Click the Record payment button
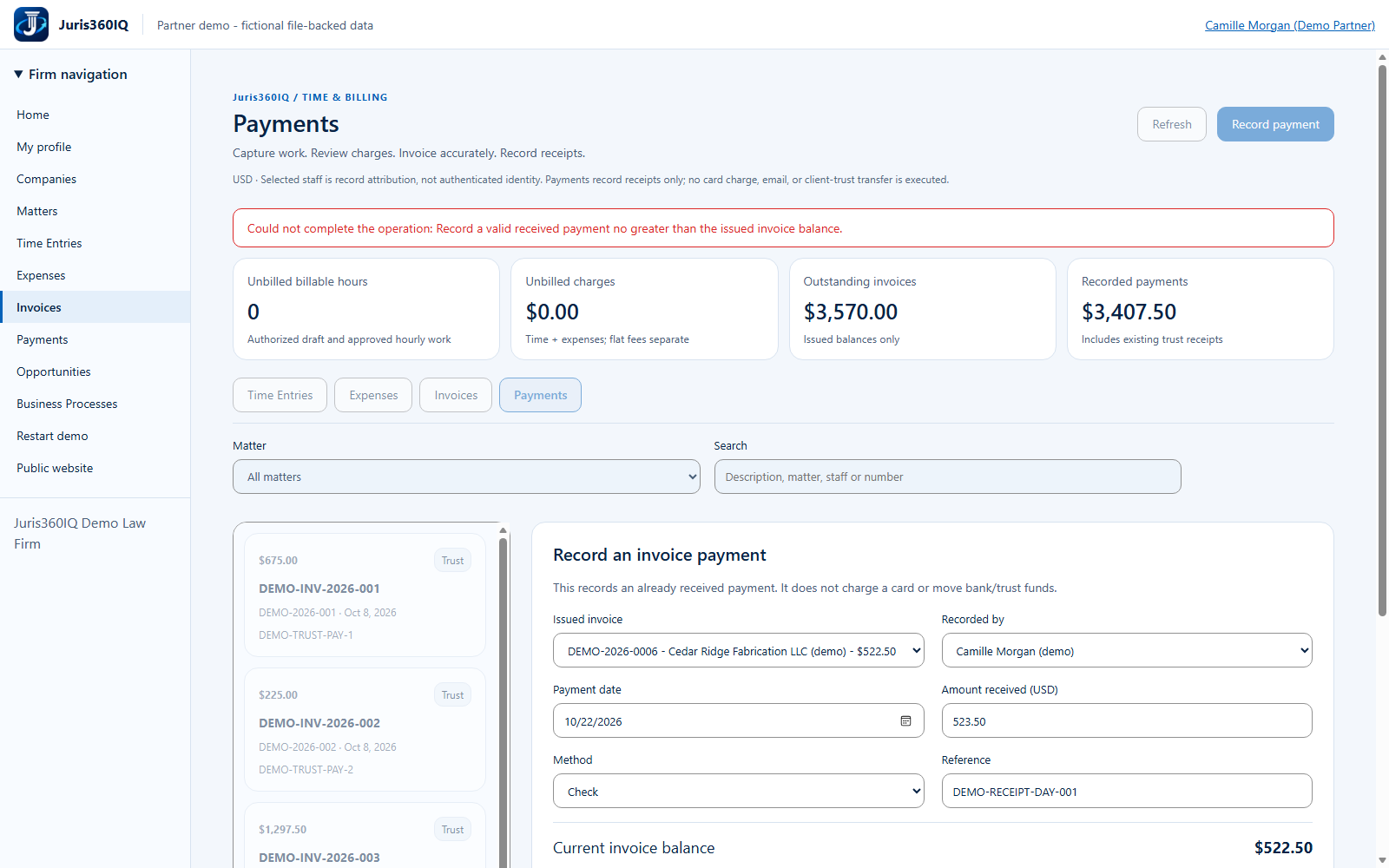1389x868 pixels. [x=1275, y=124]
